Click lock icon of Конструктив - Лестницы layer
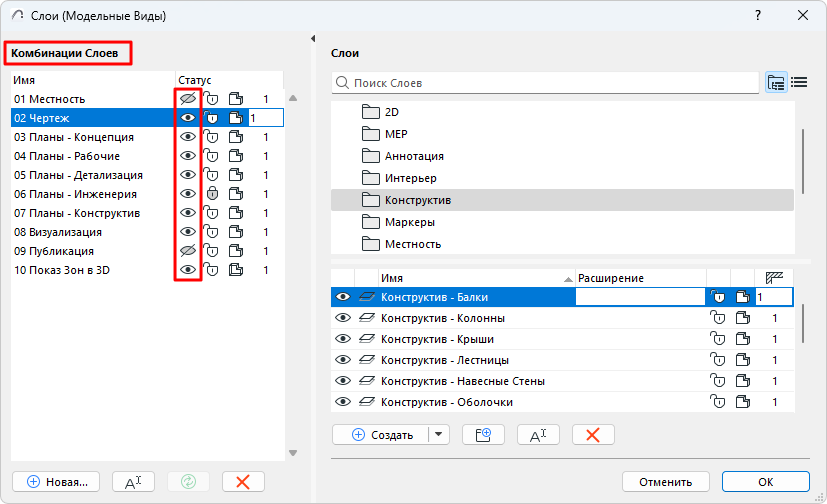827x504 pixels. click(x=716, y=360)
